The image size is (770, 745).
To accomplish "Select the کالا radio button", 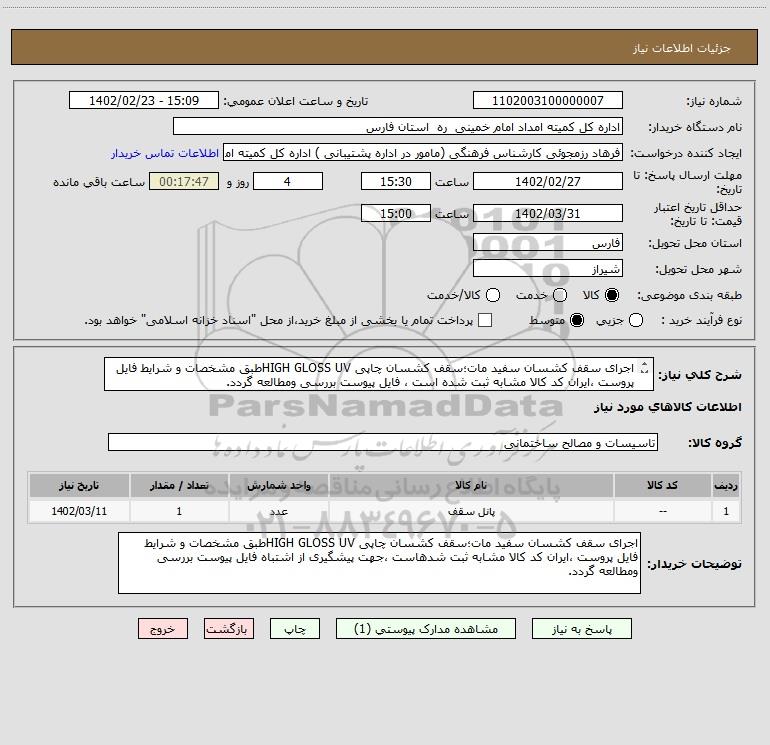I will pos(612,295).
